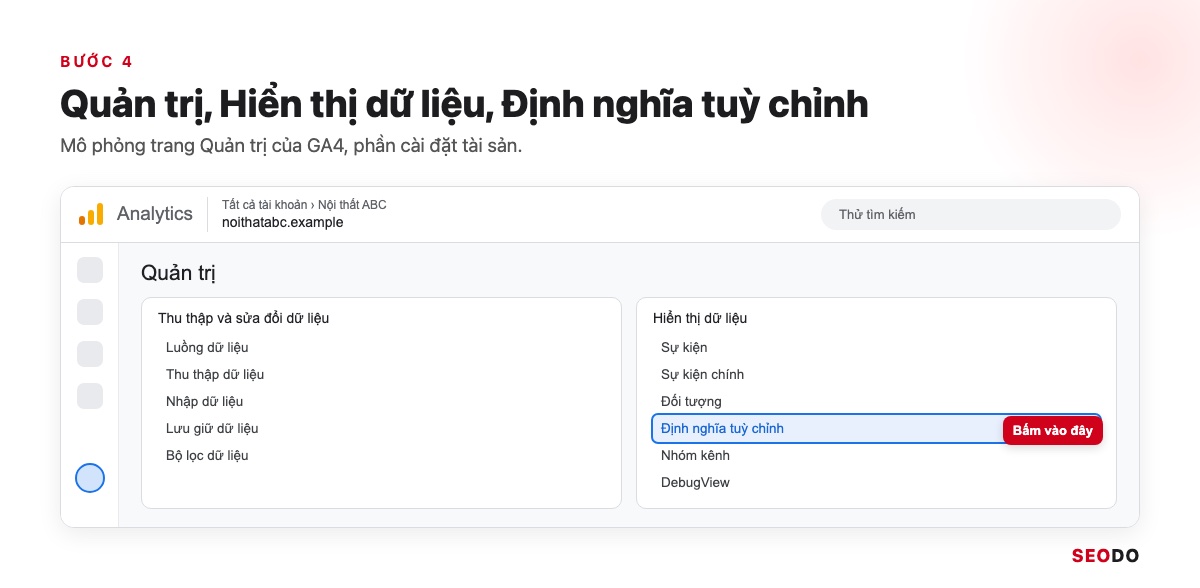The width and height of the screenshot is (1200, 588).
Task: Click the "Quản trị" page heading
Action: (179, 273)
